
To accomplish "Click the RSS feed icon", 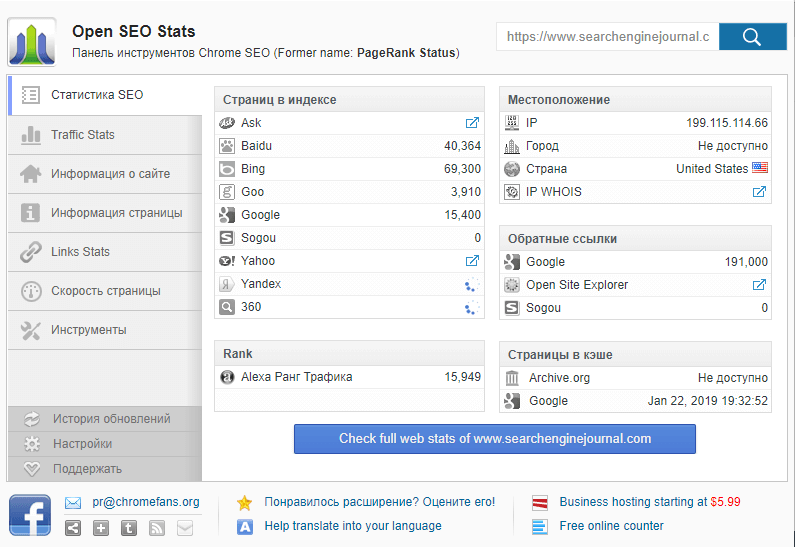I will point(157,528).
